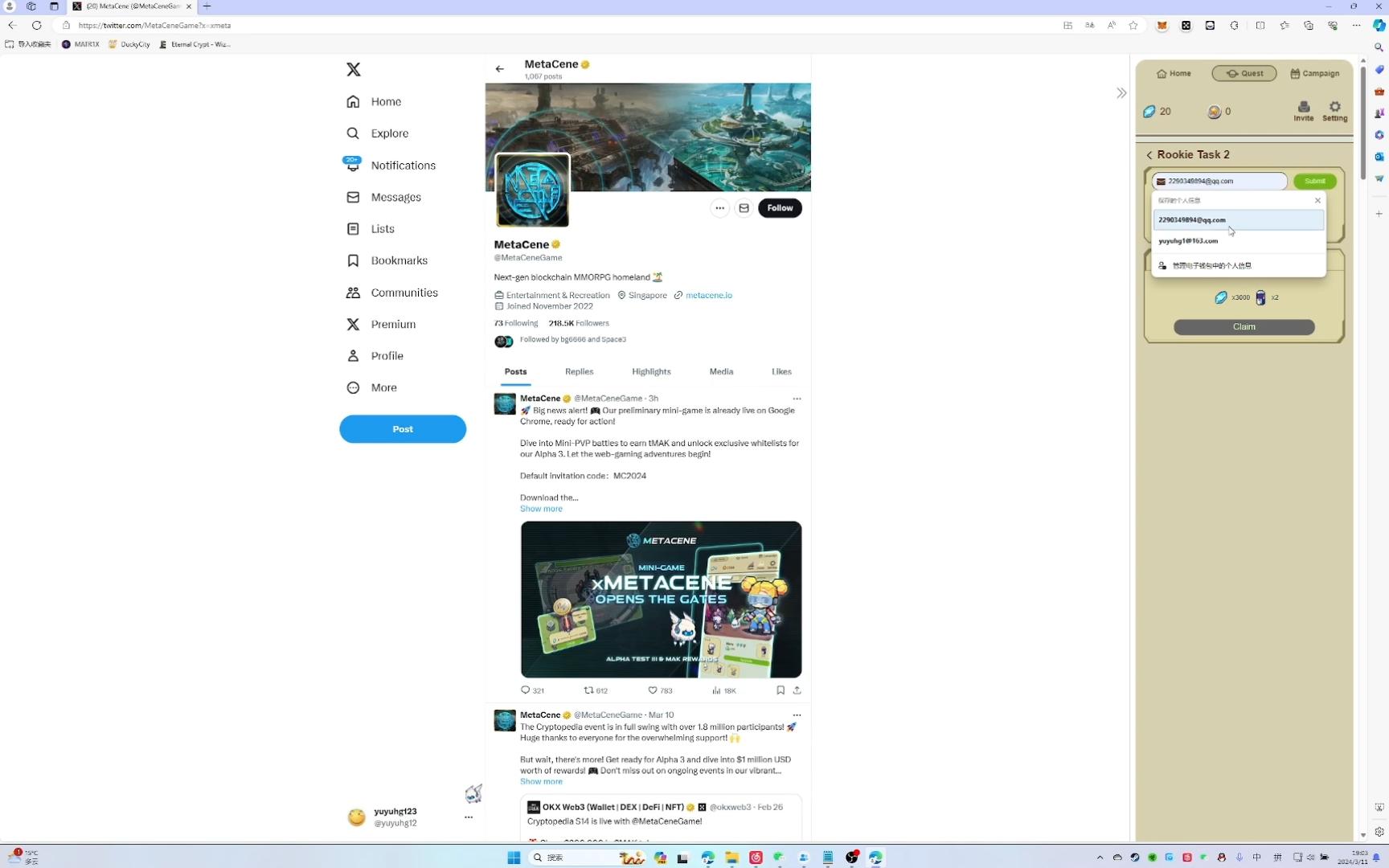The height and width of the screenshot is (868, 1389).
Task: View analytics showing 18K views
Action: (x=723, y=690)
